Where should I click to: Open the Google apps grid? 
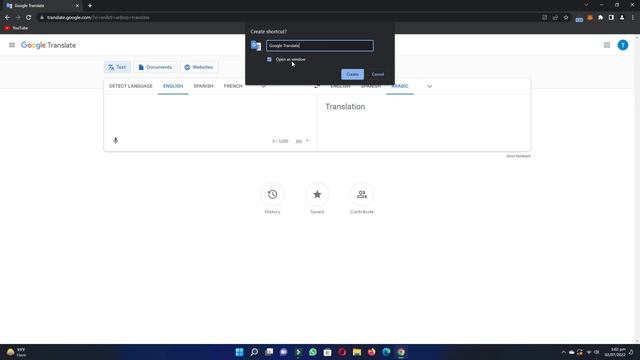(607, 45)
